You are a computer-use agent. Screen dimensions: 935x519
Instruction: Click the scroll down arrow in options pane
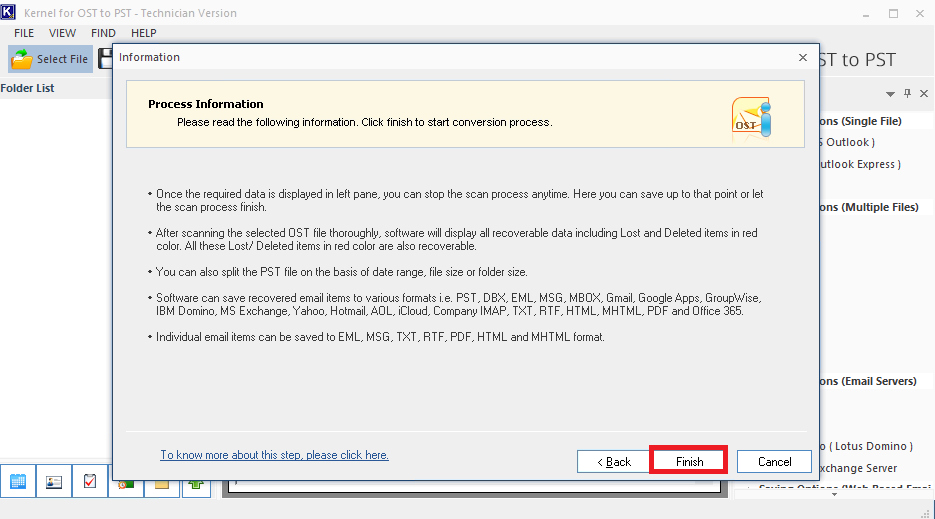pos(834,494)
